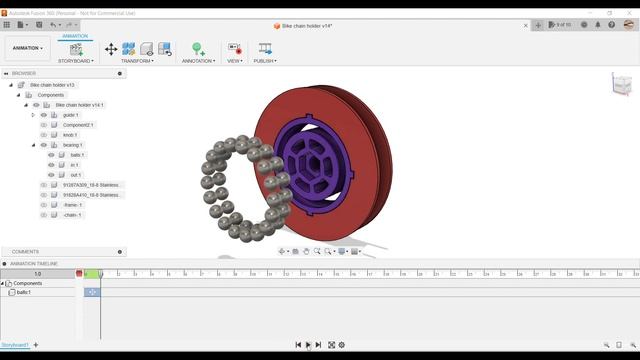Select the Storyboard1 tab
The width and height of the screenshot is (640, 360).
(x=15, y=345)
